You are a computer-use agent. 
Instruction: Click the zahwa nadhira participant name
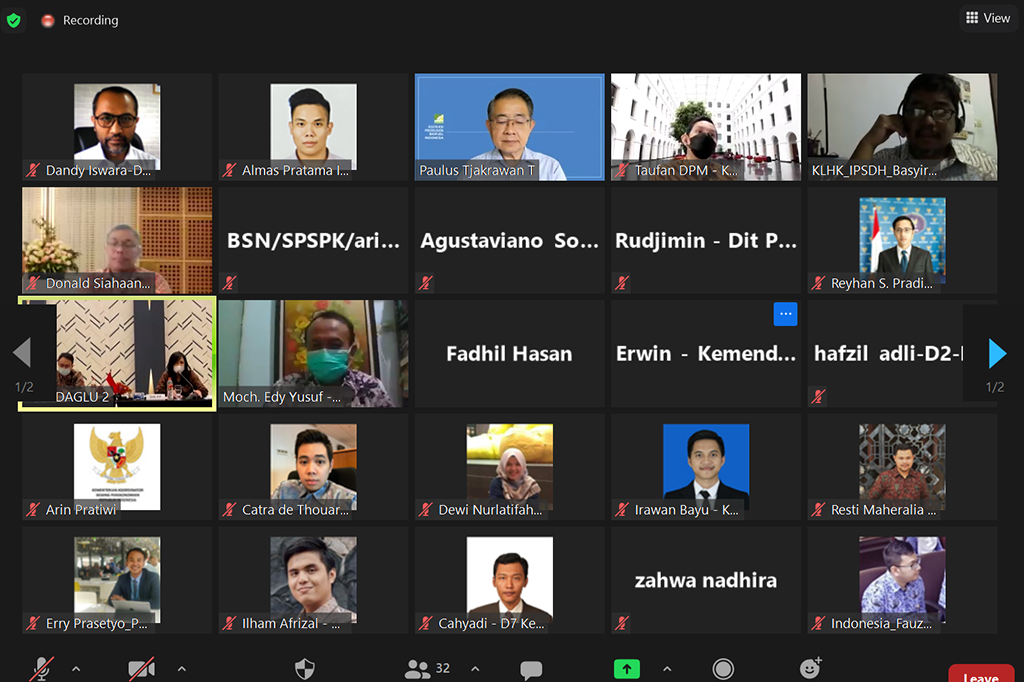tap(706, 580)
